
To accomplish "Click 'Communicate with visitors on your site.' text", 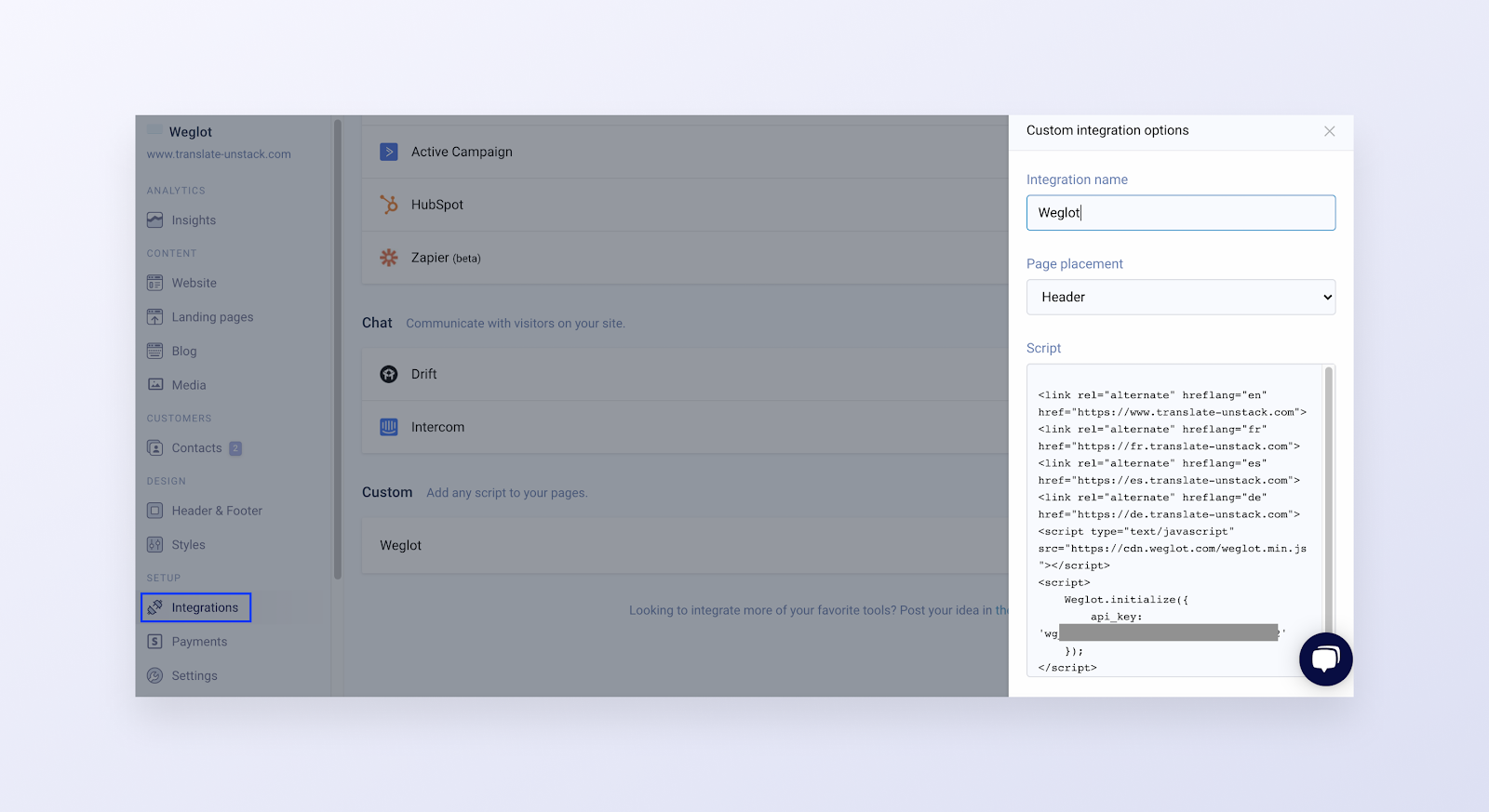I will [x=516, y=324].
